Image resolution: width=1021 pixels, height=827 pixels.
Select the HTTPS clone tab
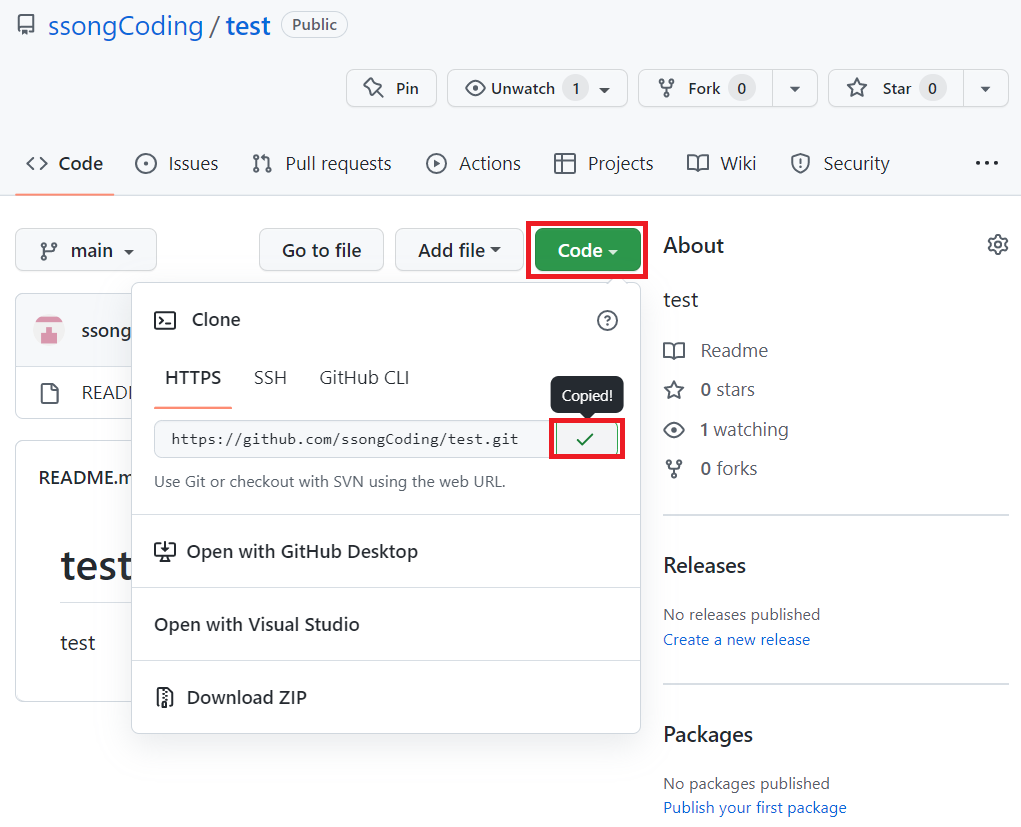[193, 378]
